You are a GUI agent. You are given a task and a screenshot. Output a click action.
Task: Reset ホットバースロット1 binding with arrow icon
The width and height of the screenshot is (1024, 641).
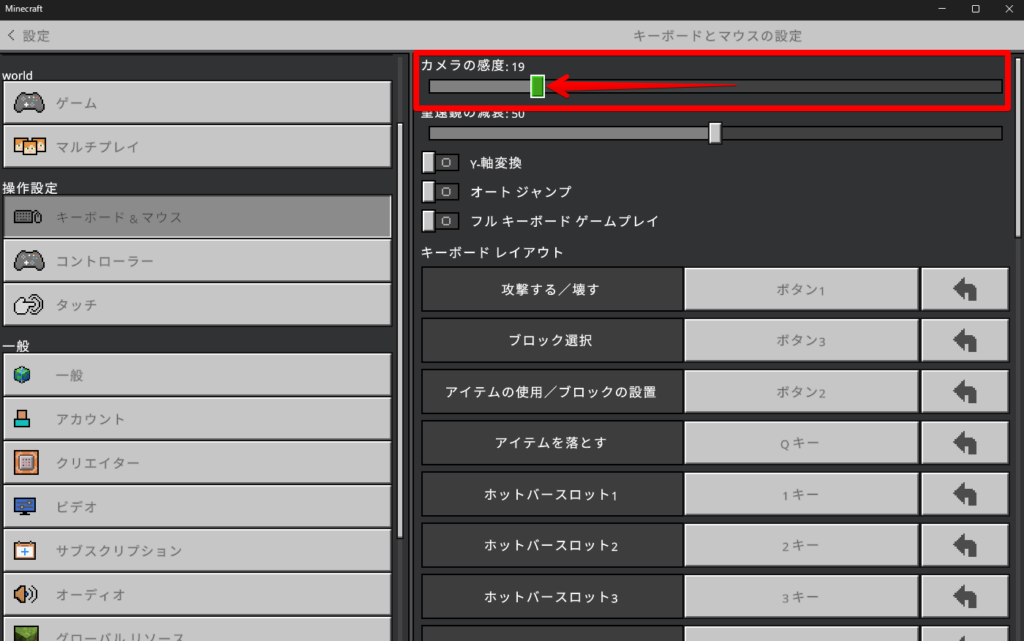(964, 494)
